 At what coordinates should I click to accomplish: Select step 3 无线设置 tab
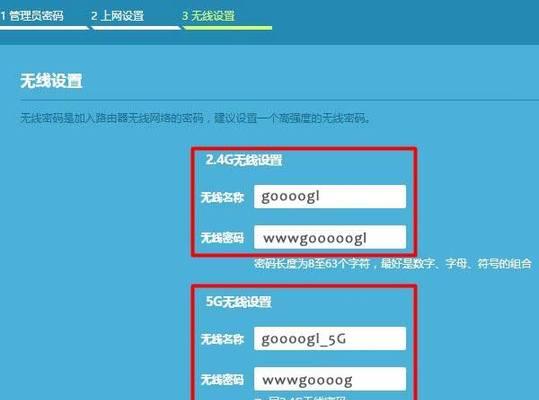tap(208, 16)
